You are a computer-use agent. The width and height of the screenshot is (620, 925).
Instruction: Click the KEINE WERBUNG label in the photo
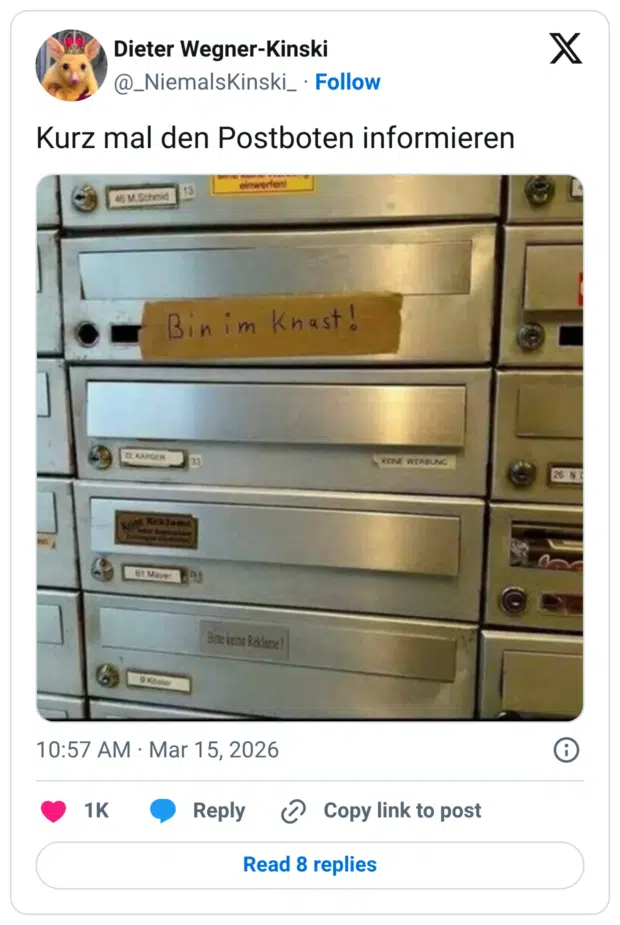point(414,461)
